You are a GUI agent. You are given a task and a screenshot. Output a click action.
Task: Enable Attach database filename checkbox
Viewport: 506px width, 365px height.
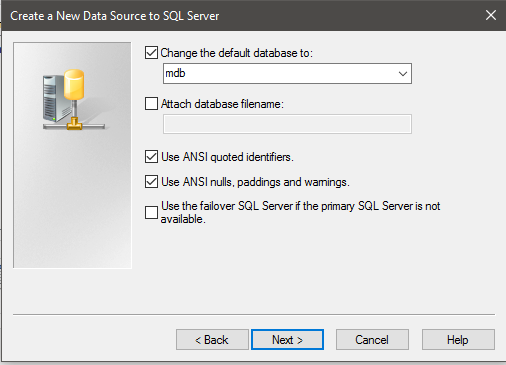(151, 103)
